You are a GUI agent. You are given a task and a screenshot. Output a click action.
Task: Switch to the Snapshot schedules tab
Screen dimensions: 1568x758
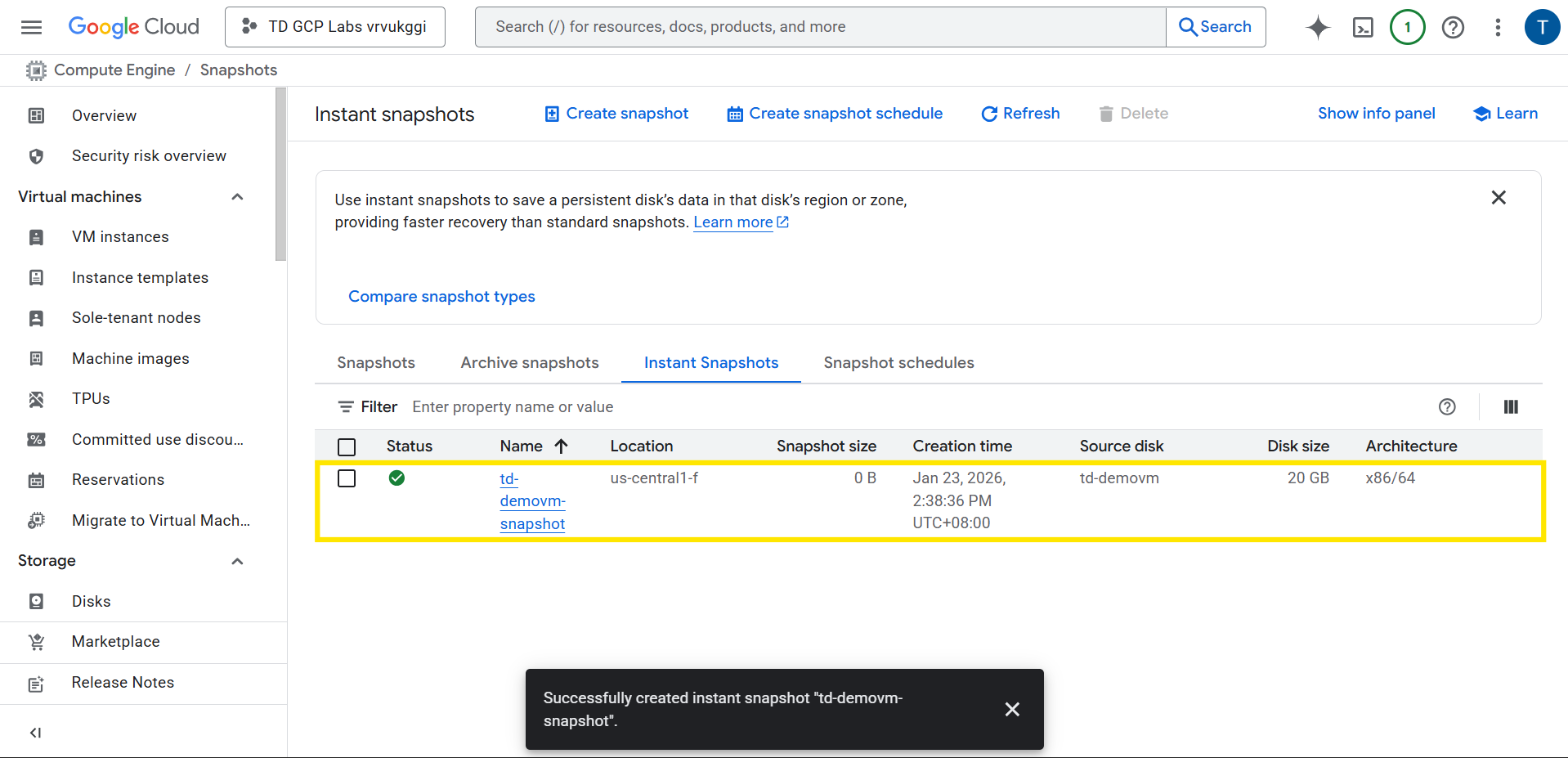(x=898, y=362)
